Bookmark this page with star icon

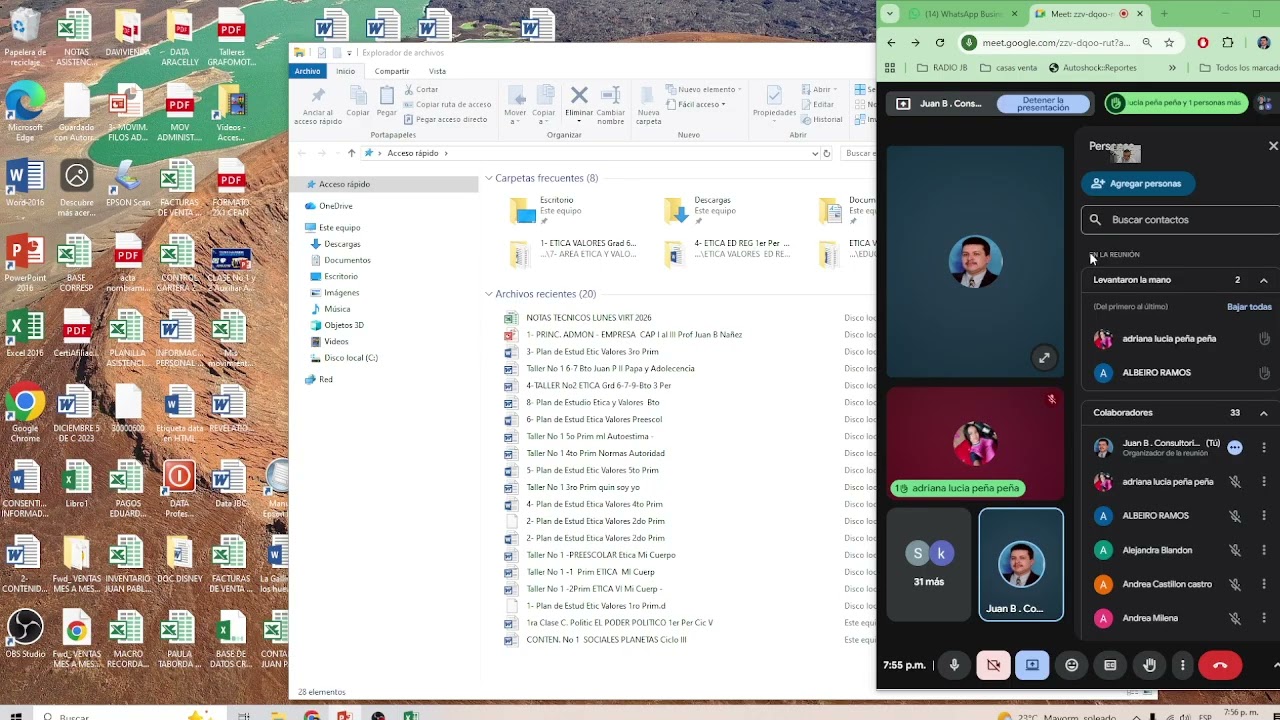pyautogui.click(x=1169, y=43)
